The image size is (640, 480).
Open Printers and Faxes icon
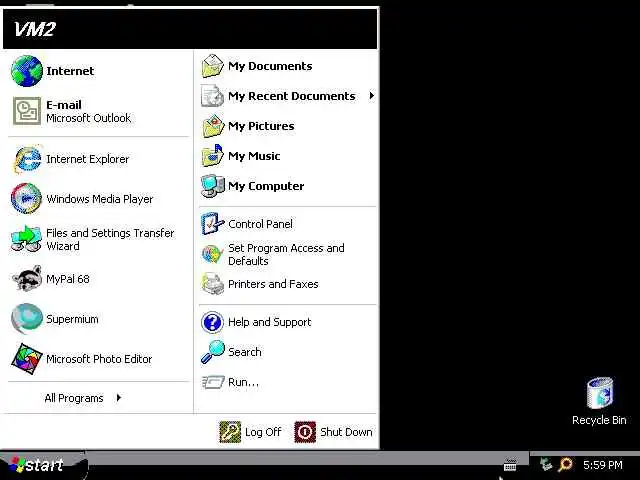[213, 284]
